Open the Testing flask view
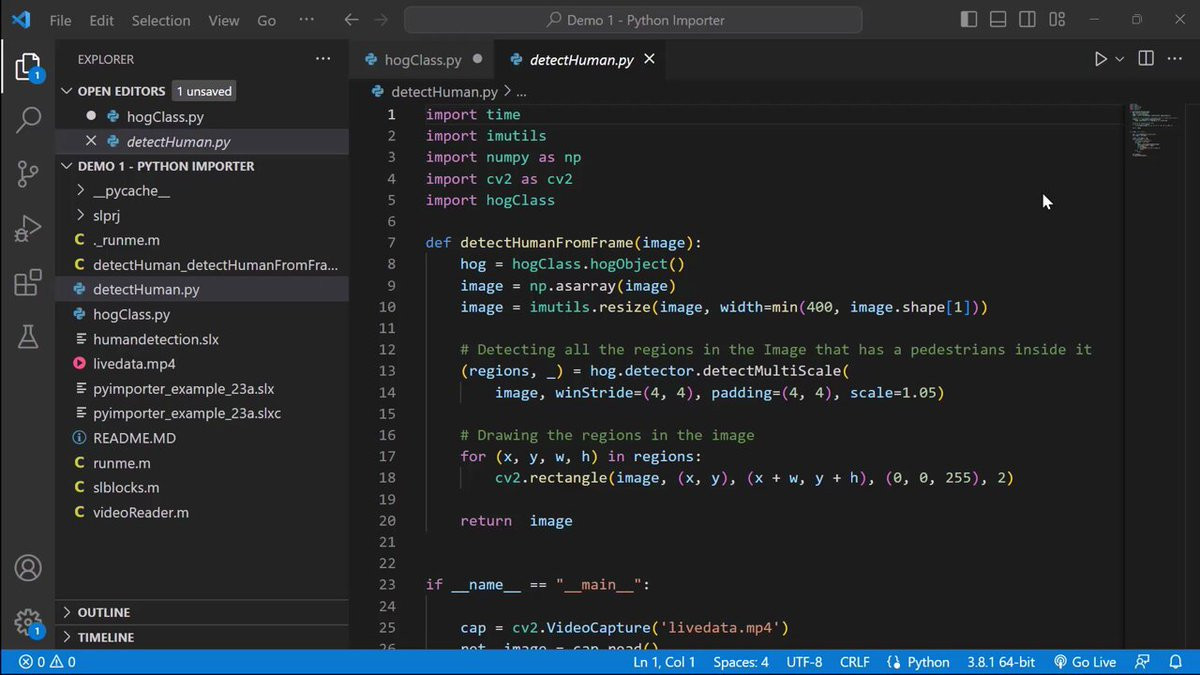The image size is (1200, 675). tap(28, 337)
